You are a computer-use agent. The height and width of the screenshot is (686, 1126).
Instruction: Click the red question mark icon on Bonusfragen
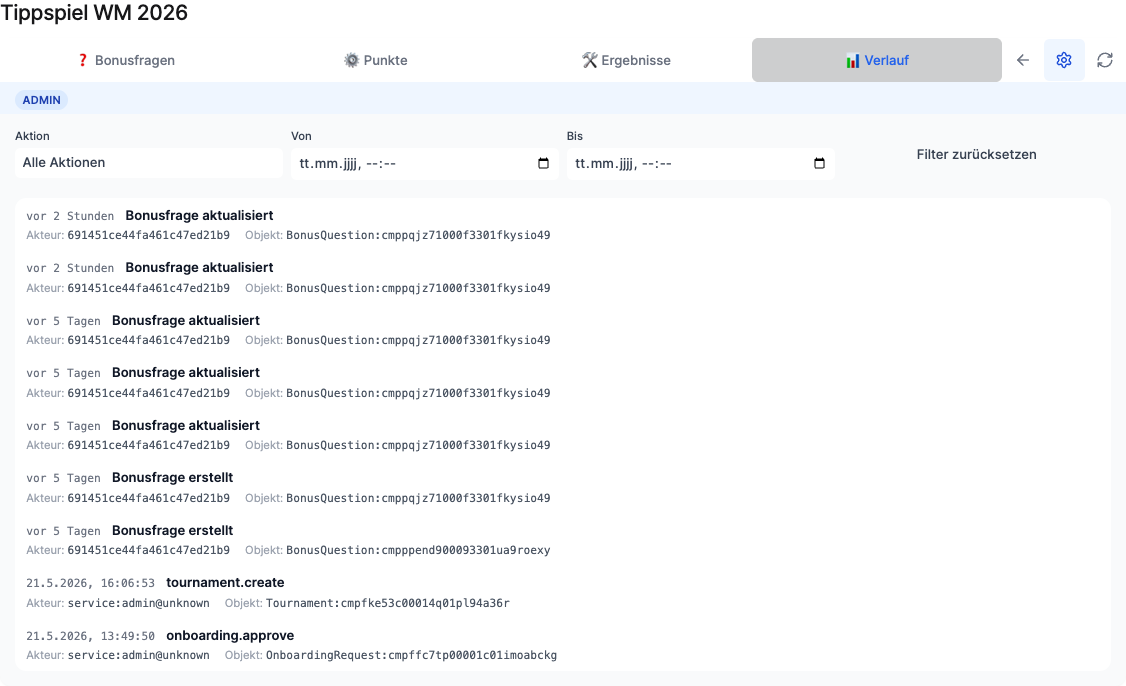(83, 60)
